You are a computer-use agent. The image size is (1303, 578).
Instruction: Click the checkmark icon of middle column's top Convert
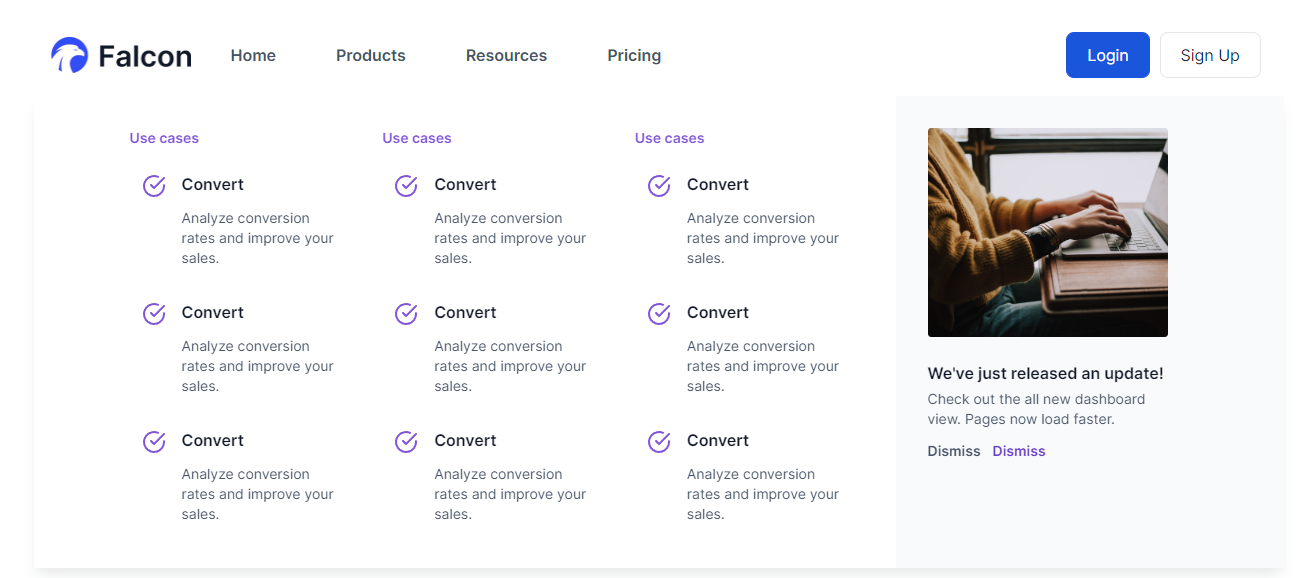(406, 186)
